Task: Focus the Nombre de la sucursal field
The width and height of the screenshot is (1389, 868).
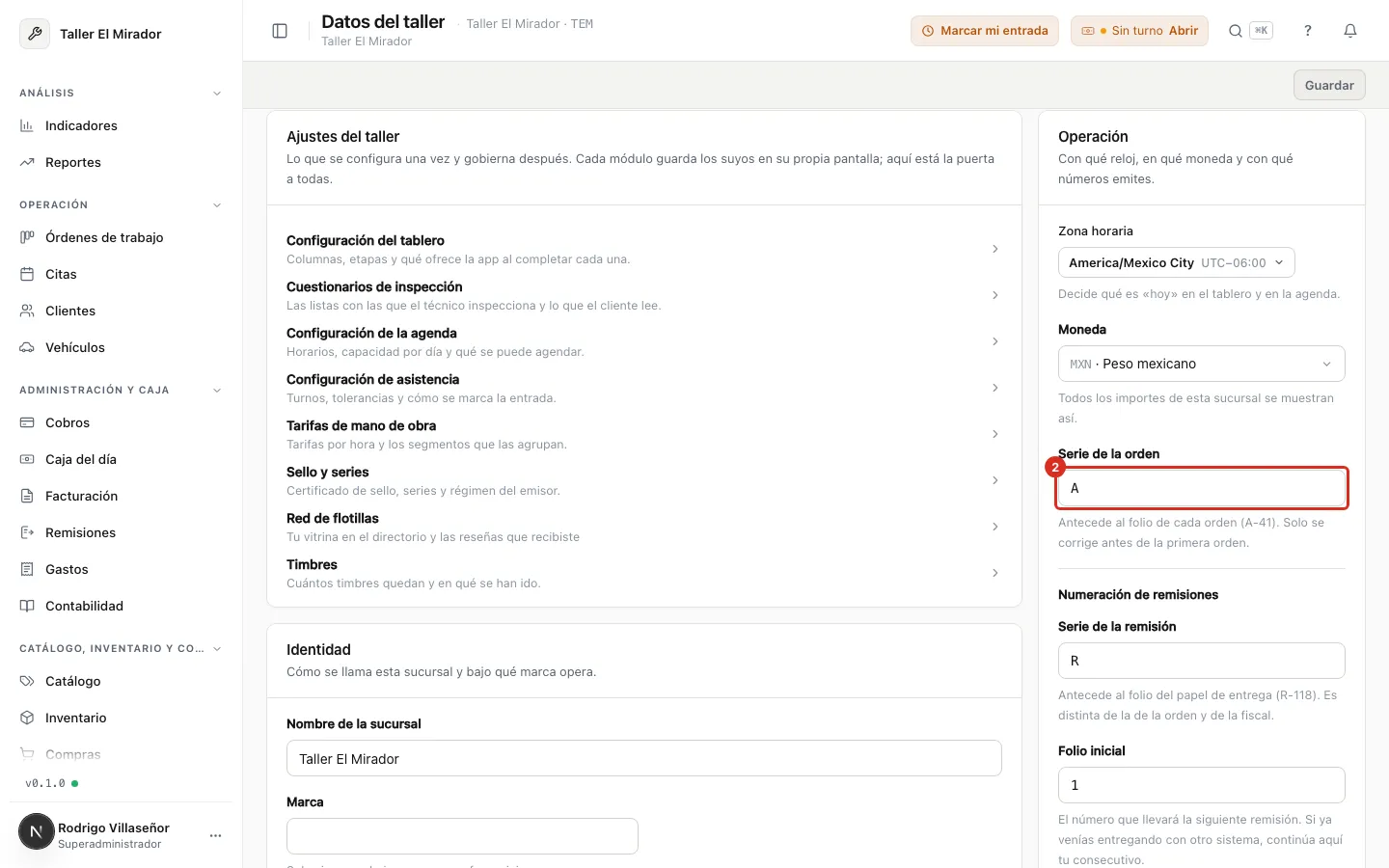Action: (643, 759)
